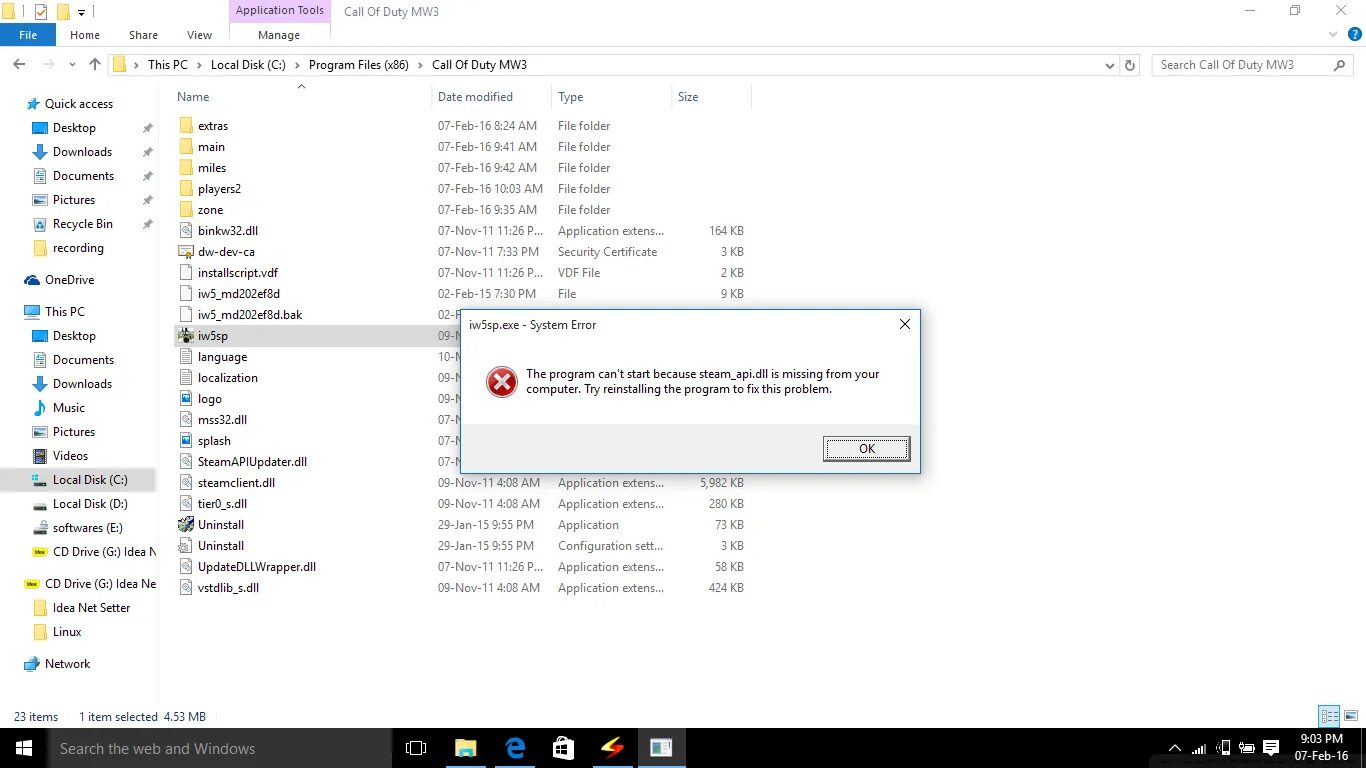
Task: Select the splash image file icon
Action: click(x=186, y=441)
